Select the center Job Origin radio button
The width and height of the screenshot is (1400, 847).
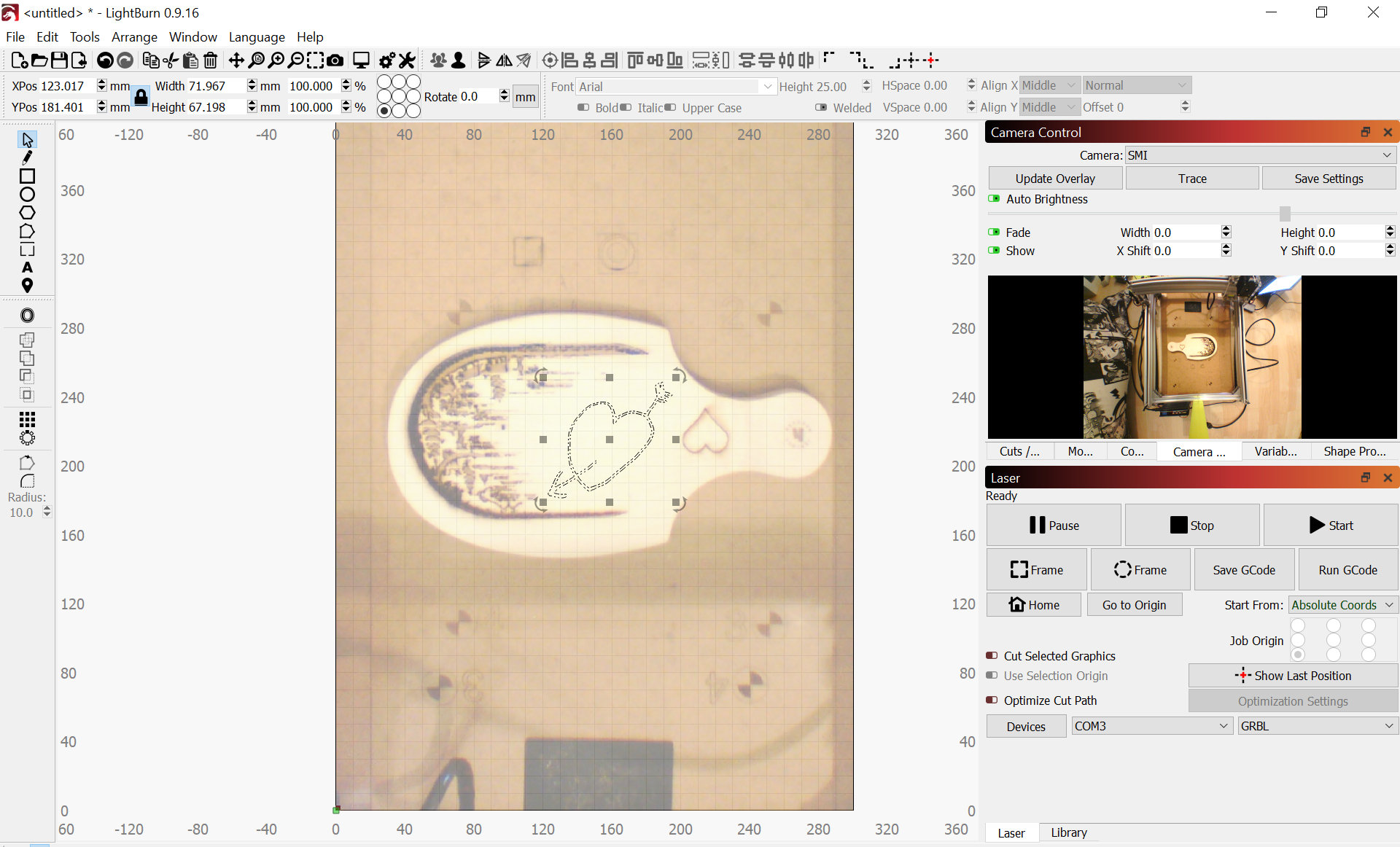1334,640
